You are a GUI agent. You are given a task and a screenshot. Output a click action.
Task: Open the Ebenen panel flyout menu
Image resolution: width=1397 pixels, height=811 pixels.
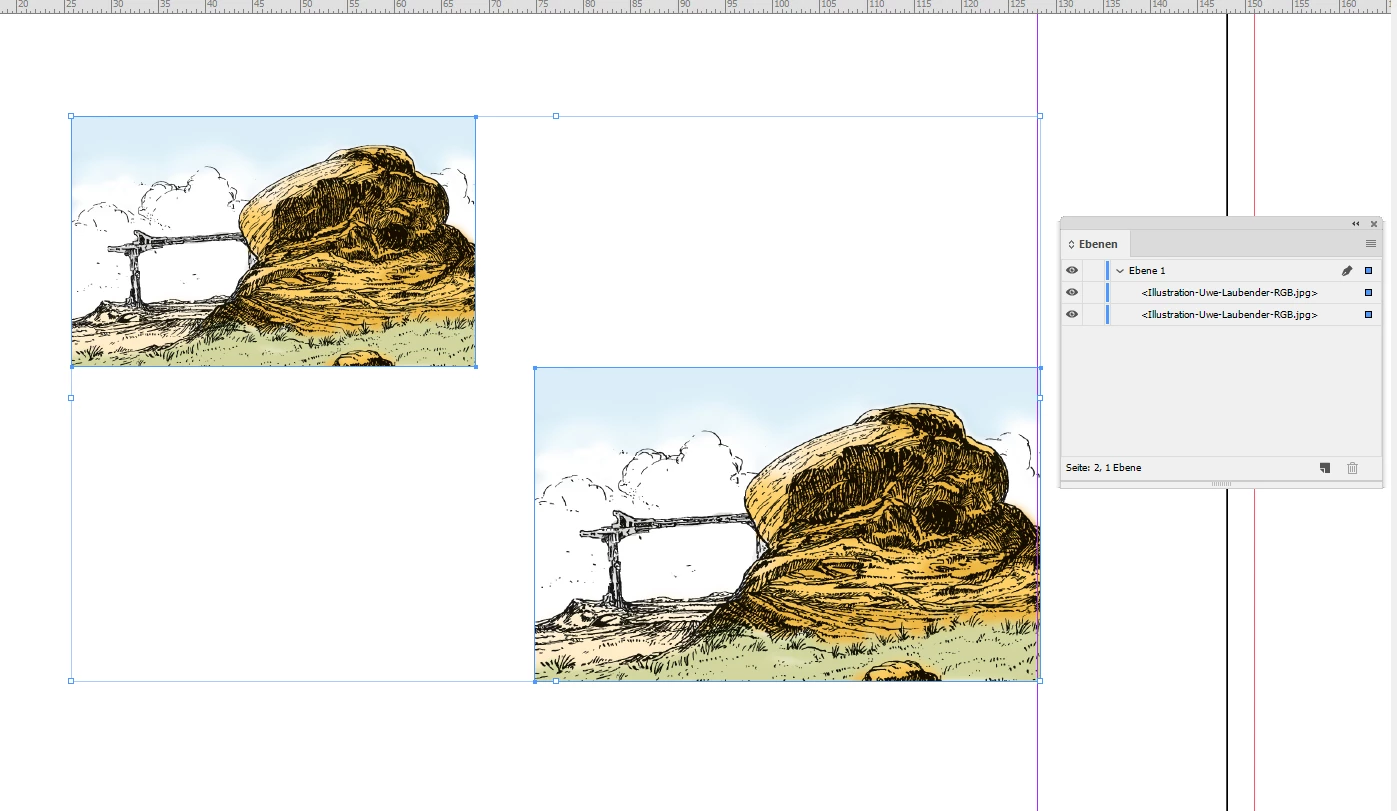click(1371, 244)
